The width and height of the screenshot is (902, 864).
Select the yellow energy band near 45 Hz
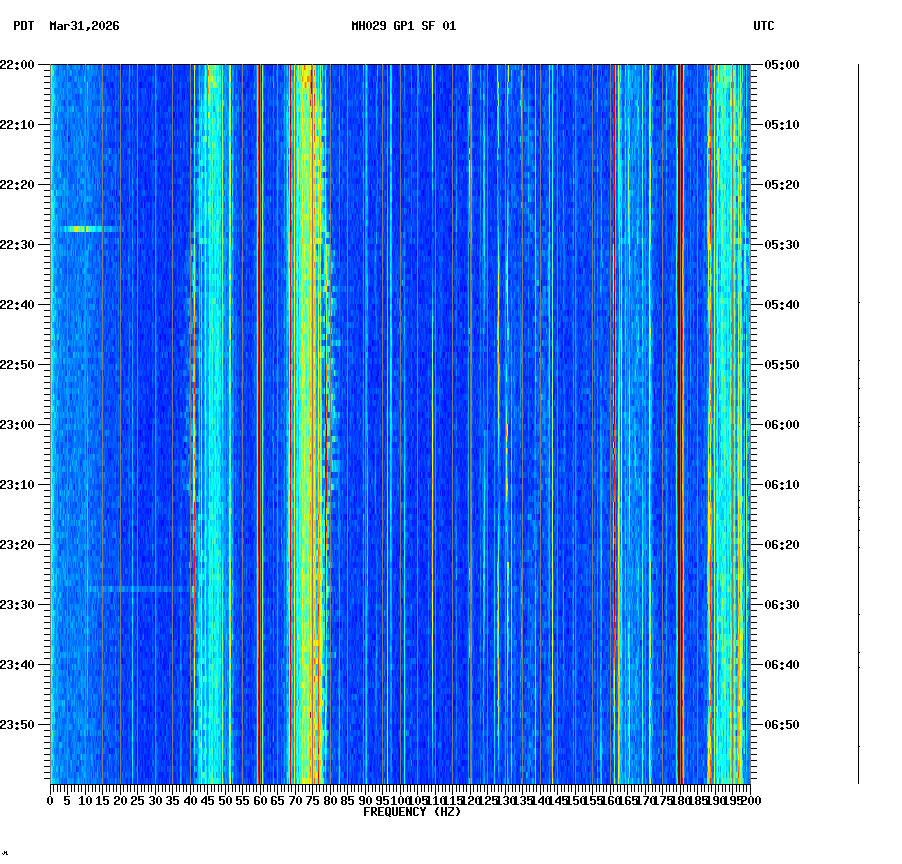210,400
